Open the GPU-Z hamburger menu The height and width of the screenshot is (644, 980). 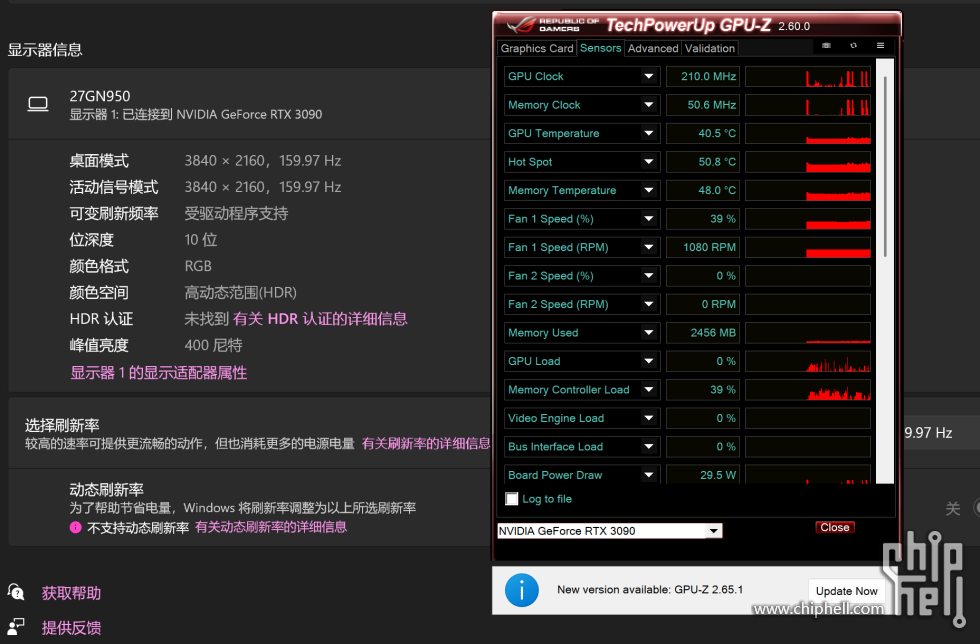tap(880, 46)
